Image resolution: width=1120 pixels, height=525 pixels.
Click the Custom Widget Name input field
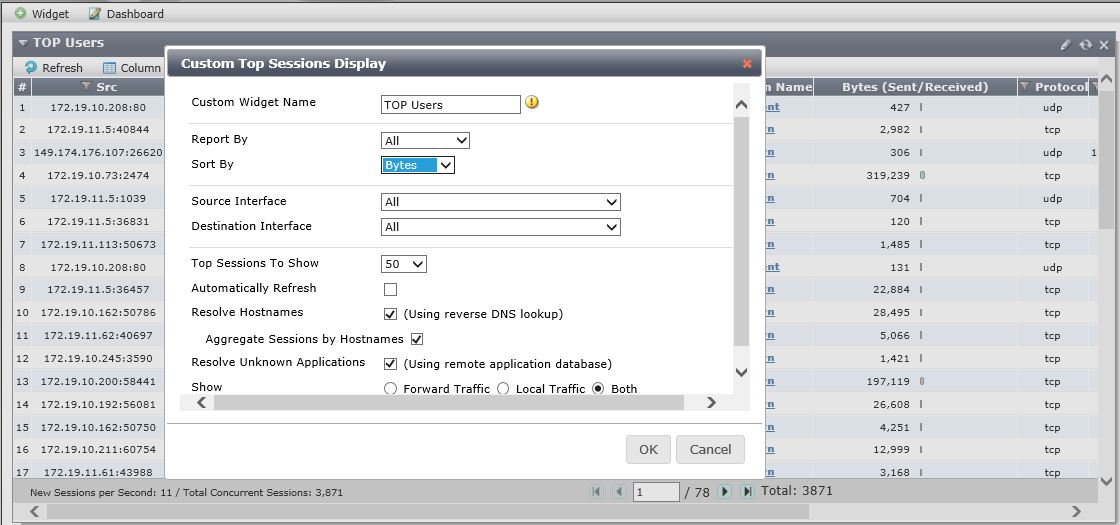click(x=451, y=104)
